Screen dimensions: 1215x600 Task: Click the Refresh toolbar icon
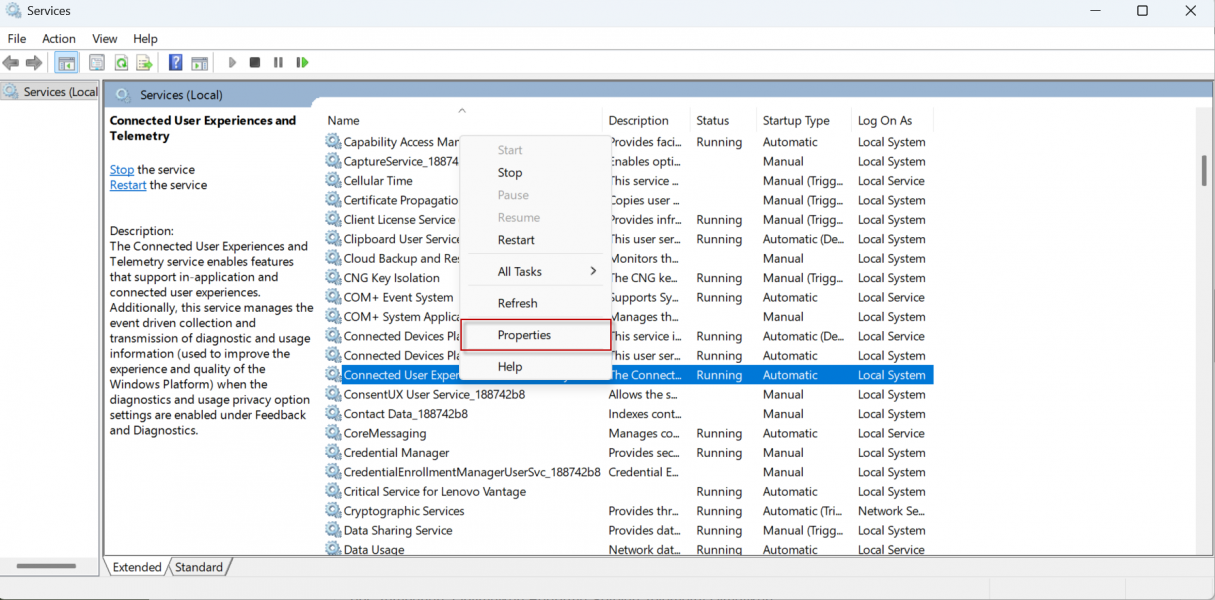[121, 63]
